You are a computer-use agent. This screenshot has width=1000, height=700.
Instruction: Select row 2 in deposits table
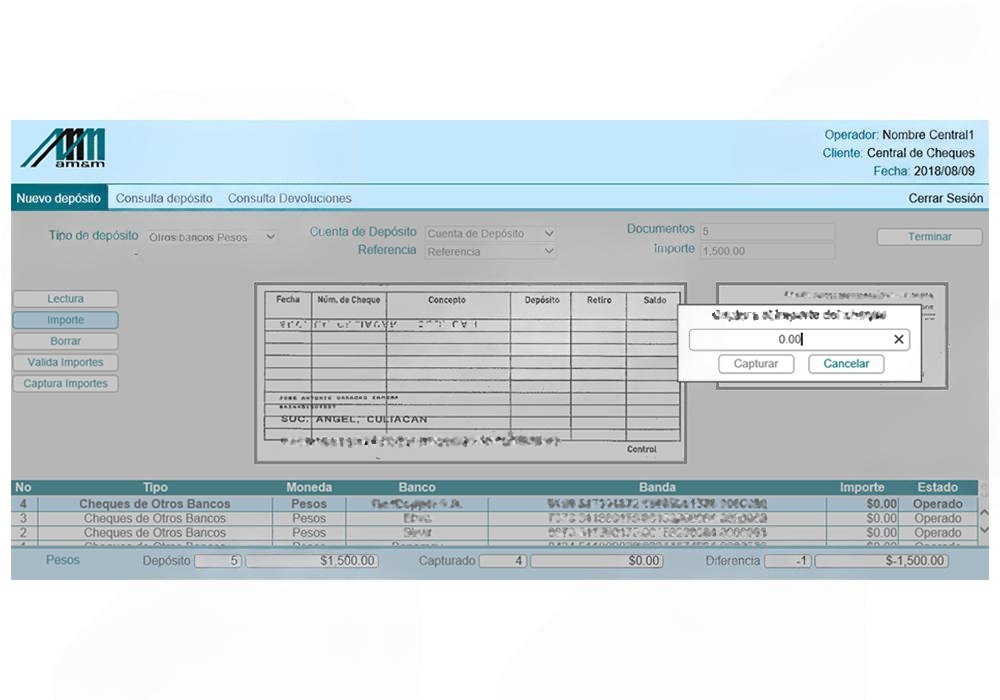click(494, 532)
